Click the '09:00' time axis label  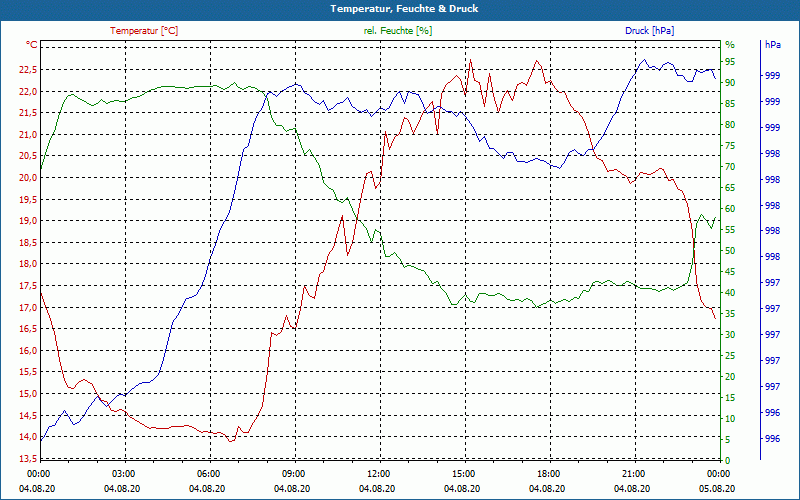pyautogui.click(x=293, y=474)
